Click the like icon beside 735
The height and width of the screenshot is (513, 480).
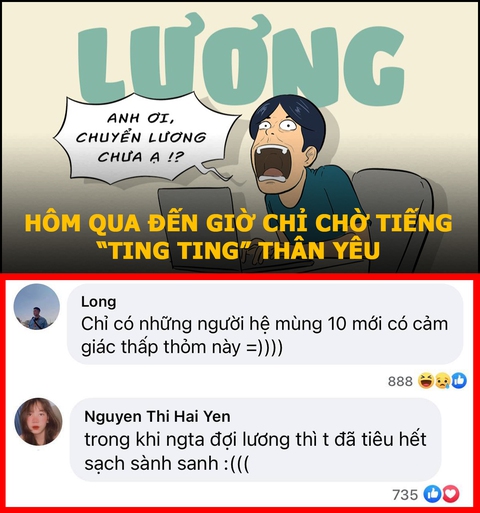(432, 494)
